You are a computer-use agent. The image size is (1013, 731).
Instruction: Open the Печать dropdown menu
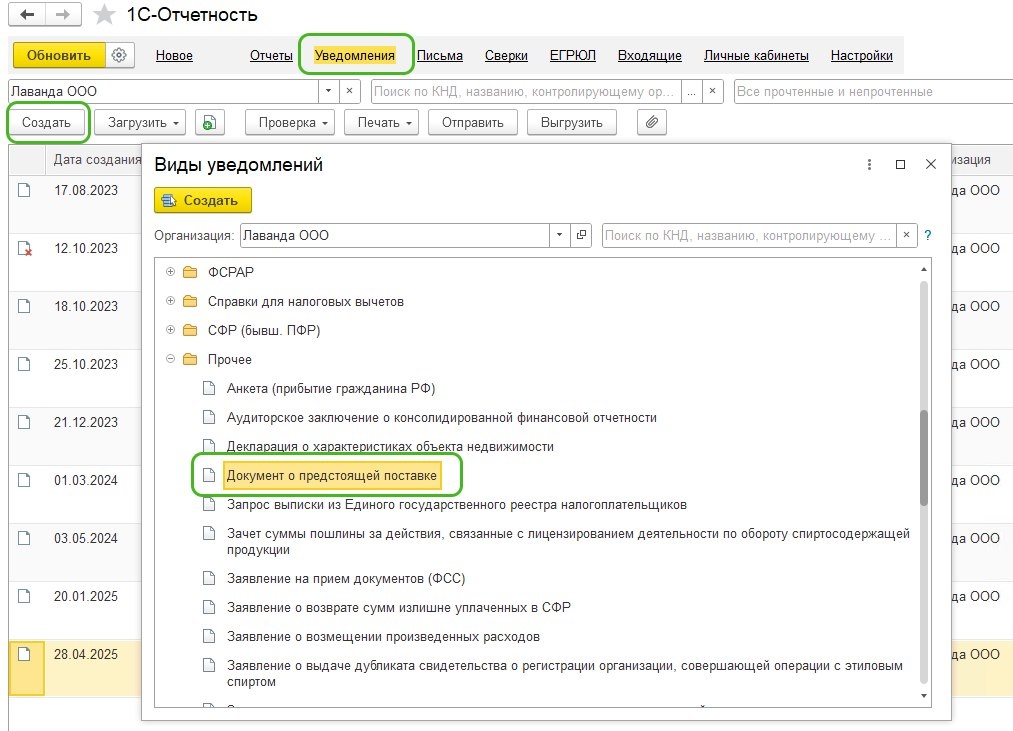coord(382,122)
